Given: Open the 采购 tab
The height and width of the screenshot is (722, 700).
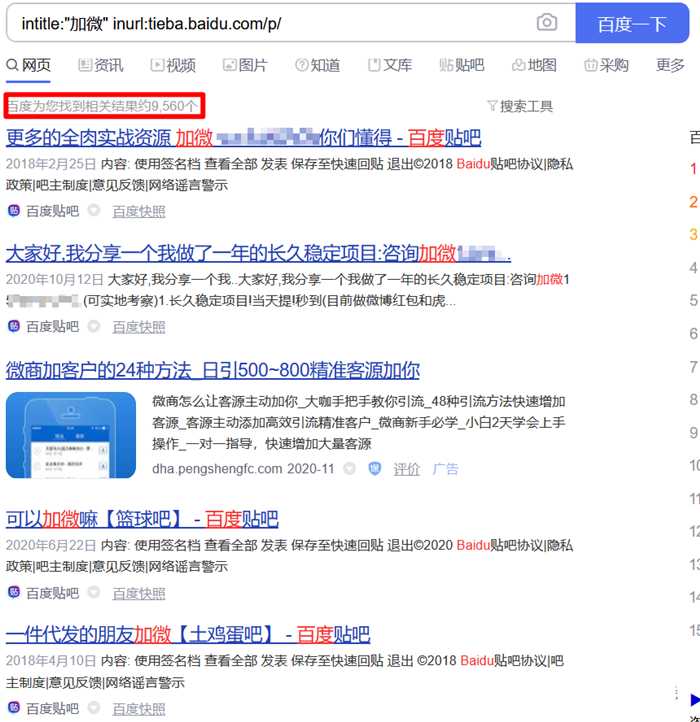Looking at the screenshot, I should [606, 65].
